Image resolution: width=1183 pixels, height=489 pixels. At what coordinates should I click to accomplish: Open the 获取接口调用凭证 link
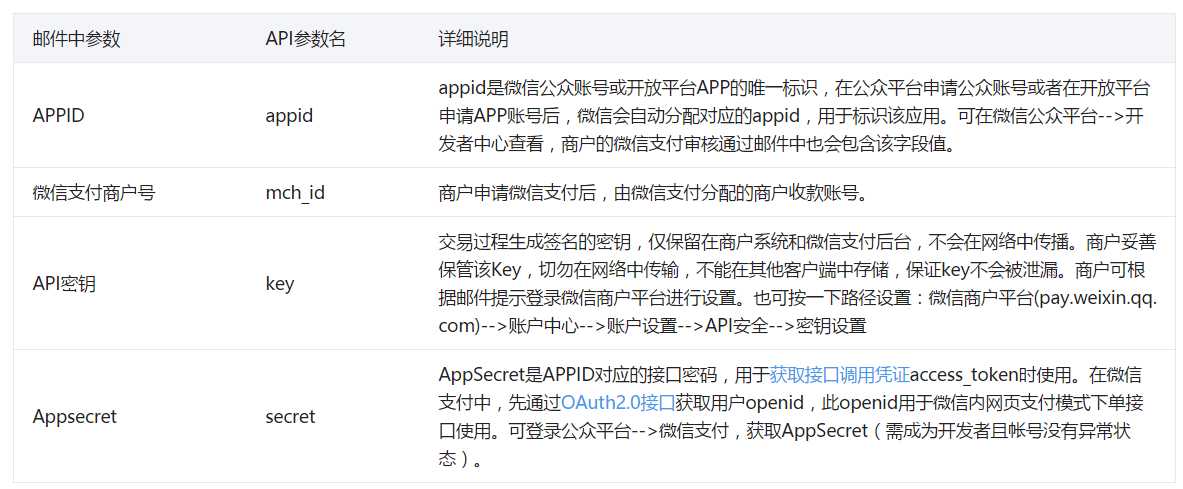pyautogui.click(x=839, y=374)
